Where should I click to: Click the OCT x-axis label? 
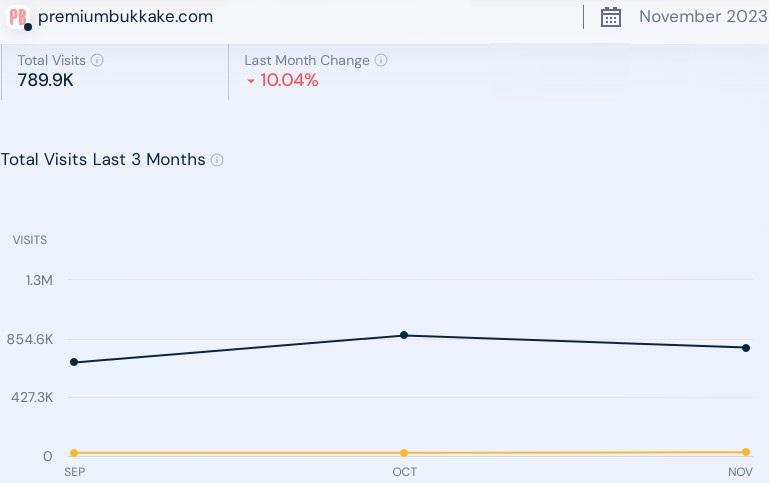404,472
